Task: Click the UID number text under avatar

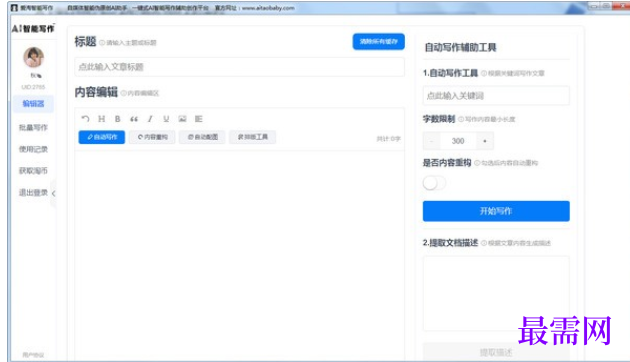Action: pos(33,87)
